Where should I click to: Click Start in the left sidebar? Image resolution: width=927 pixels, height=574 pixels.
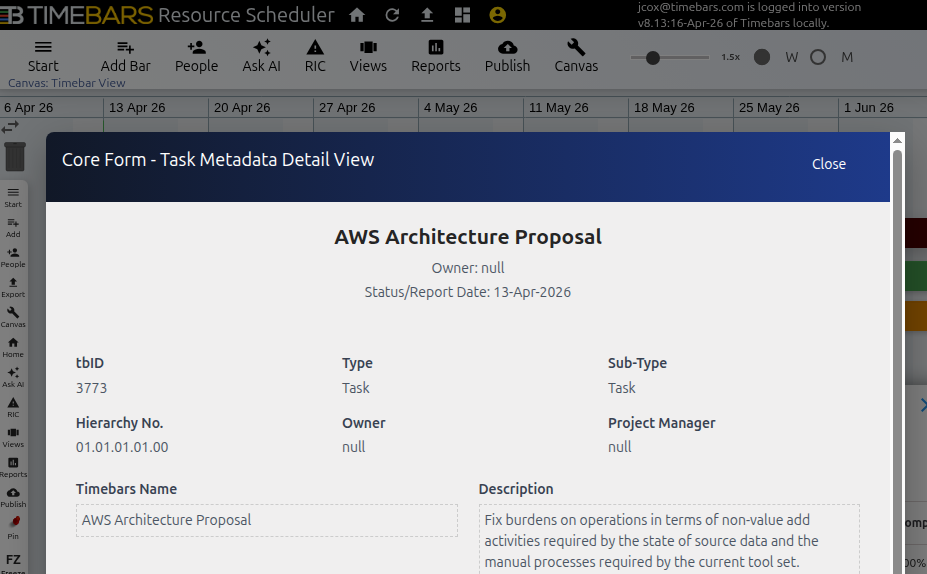point(13,197)
